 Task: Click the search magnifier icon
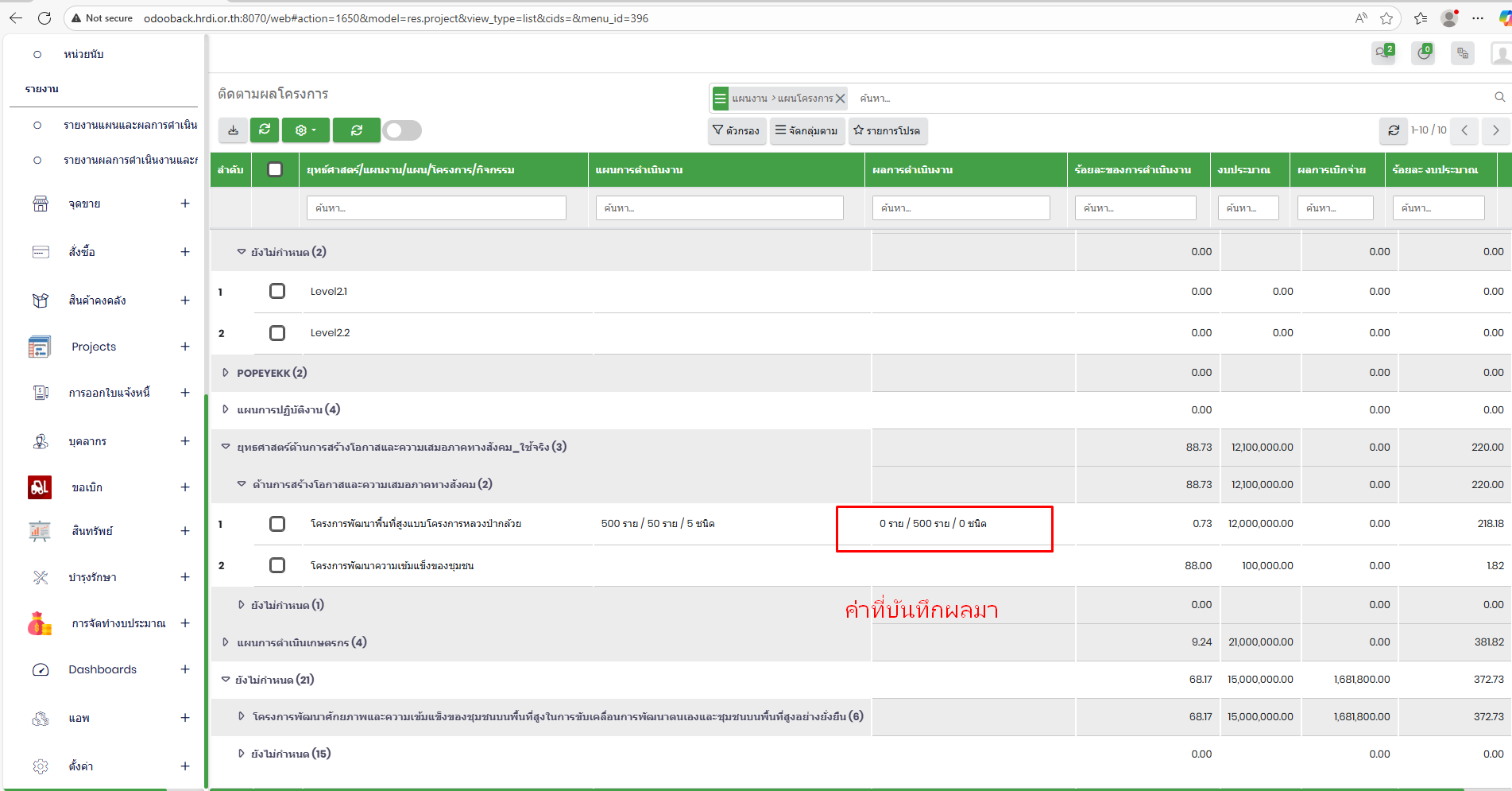pos(1499,98)
